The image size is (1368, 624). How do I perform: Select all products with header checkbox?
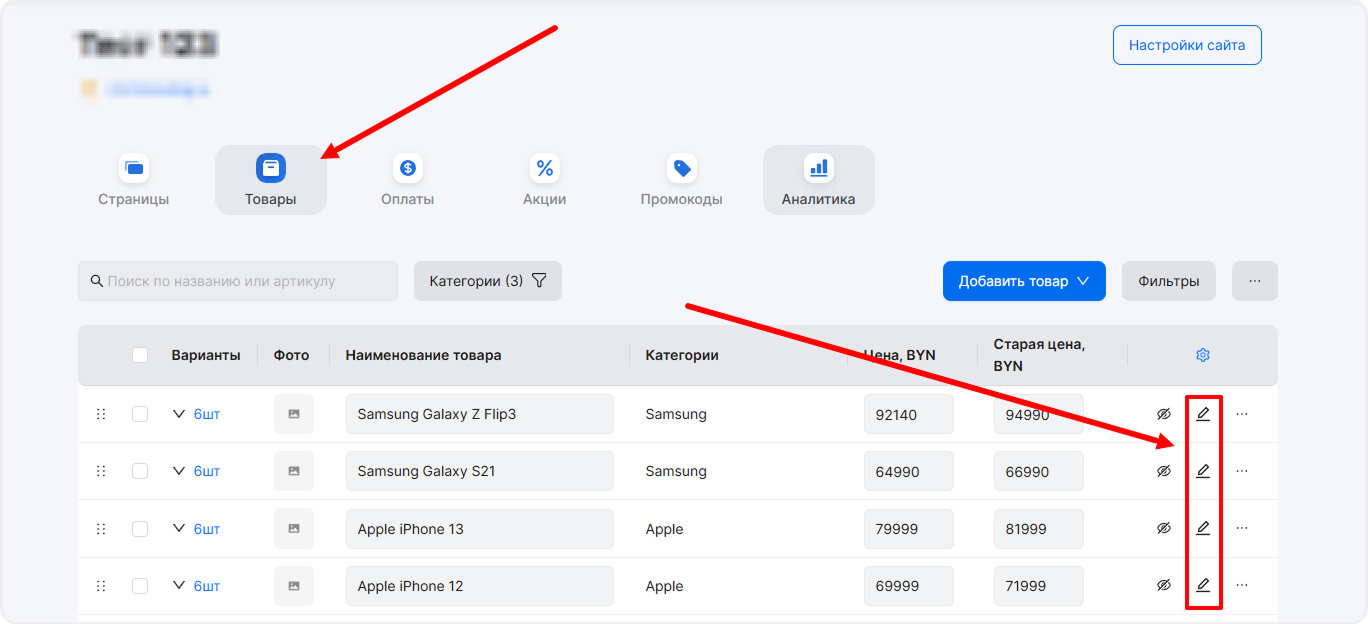(x=140, y=355)
